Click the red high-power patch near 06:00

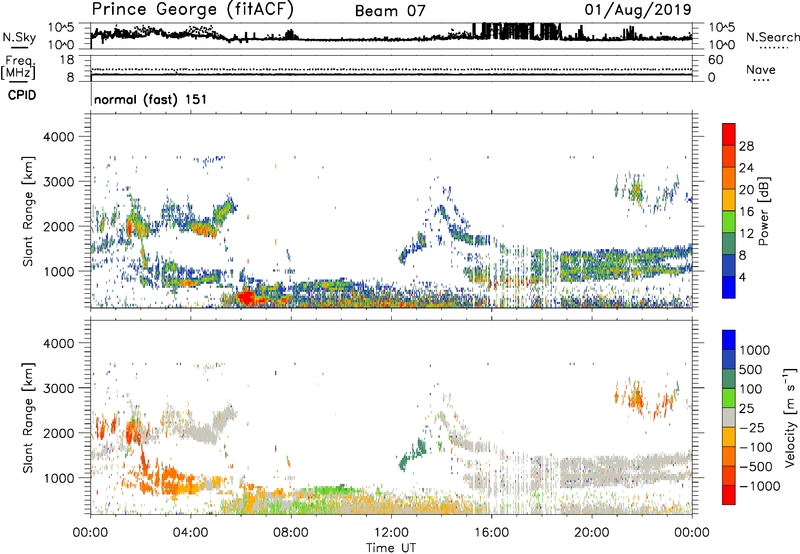click(x=246, y=297)
